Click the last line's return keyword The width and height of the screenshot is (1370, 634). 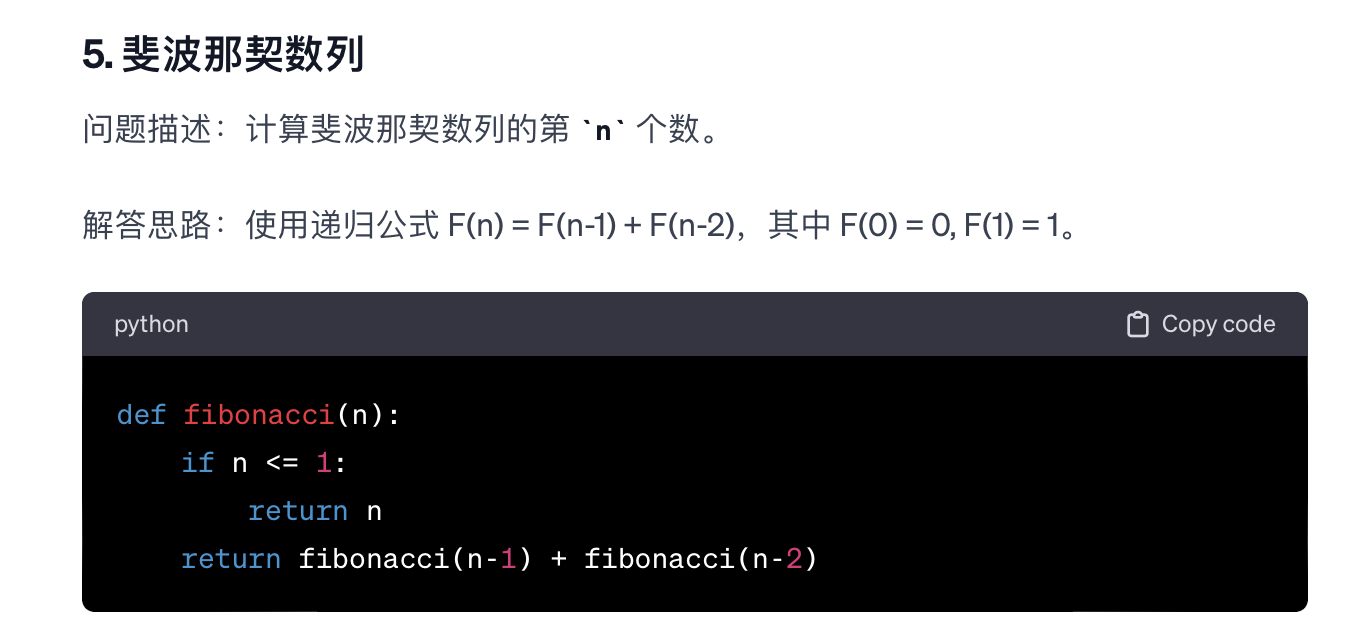coord(231,558)
